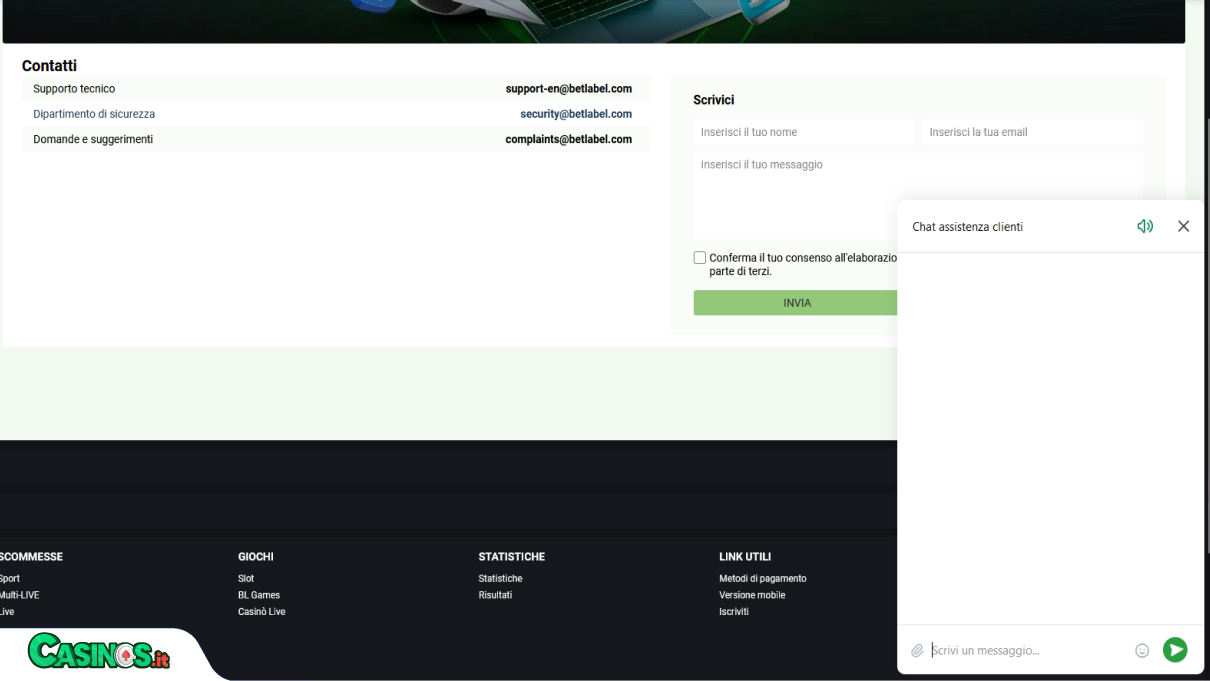Click the Casinos.it logo
This screenshot has width=1210, height=681.
(x=99, y=652)
